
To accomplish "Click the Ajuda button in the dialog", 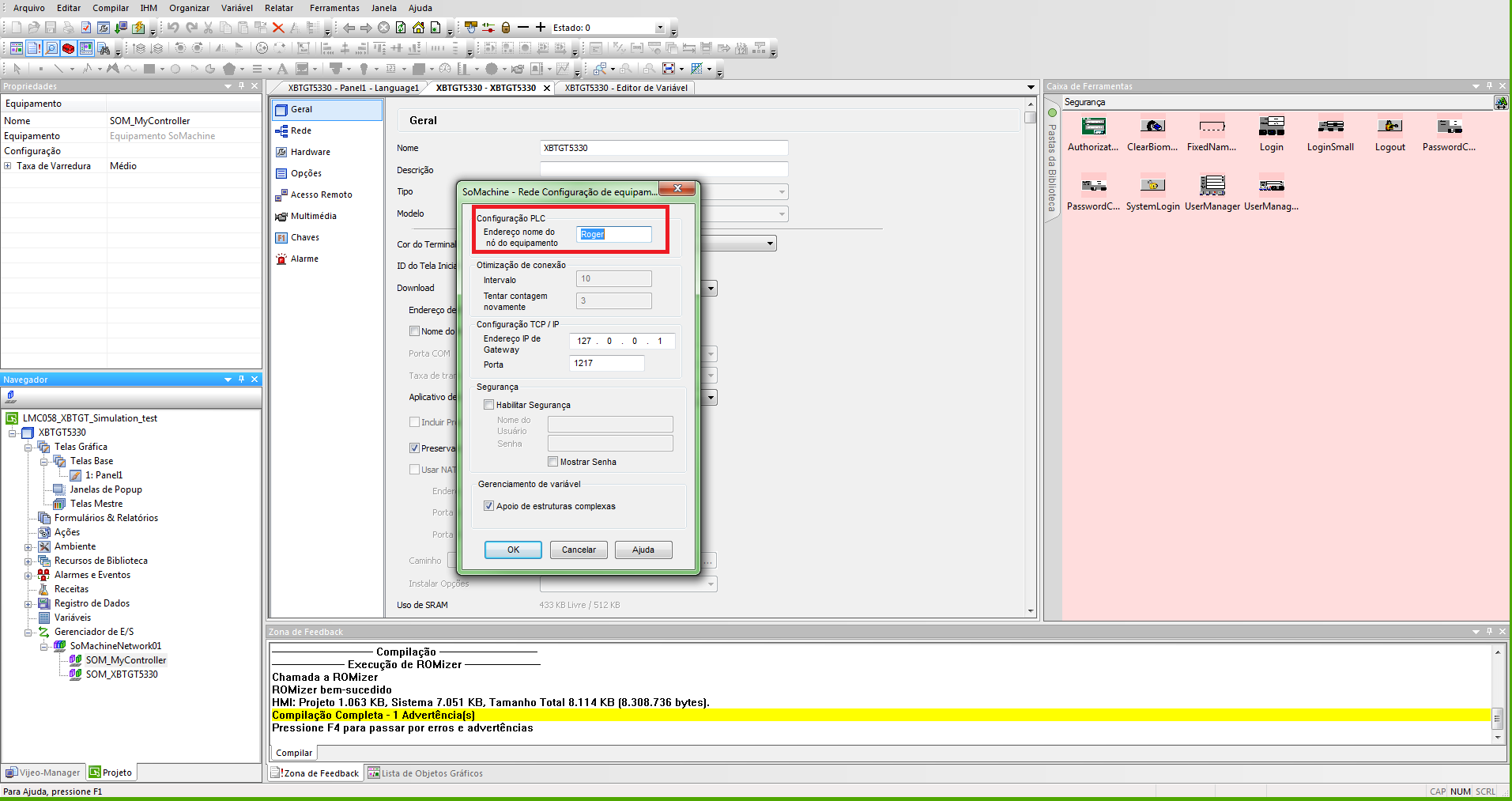I will pyautogui.click(x=643, y=550).
